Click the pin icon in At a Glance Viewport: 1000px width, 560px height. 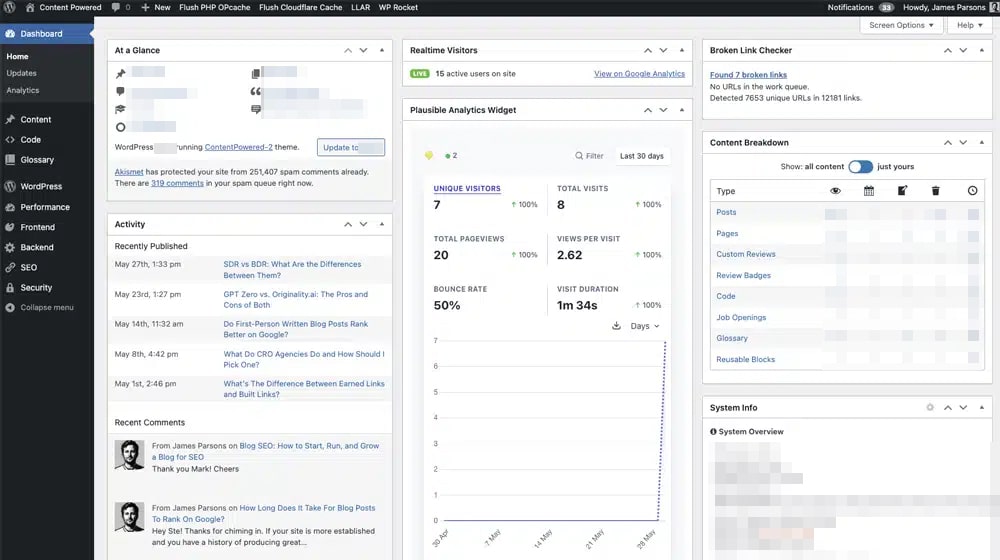click(x=121, y=73)
